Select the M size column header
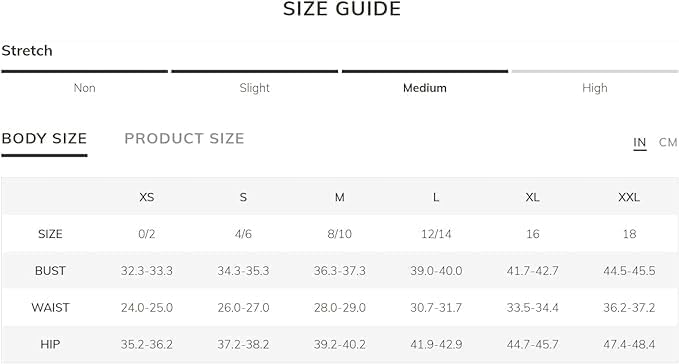Screen dimensions: 679x364 point(340,197)
